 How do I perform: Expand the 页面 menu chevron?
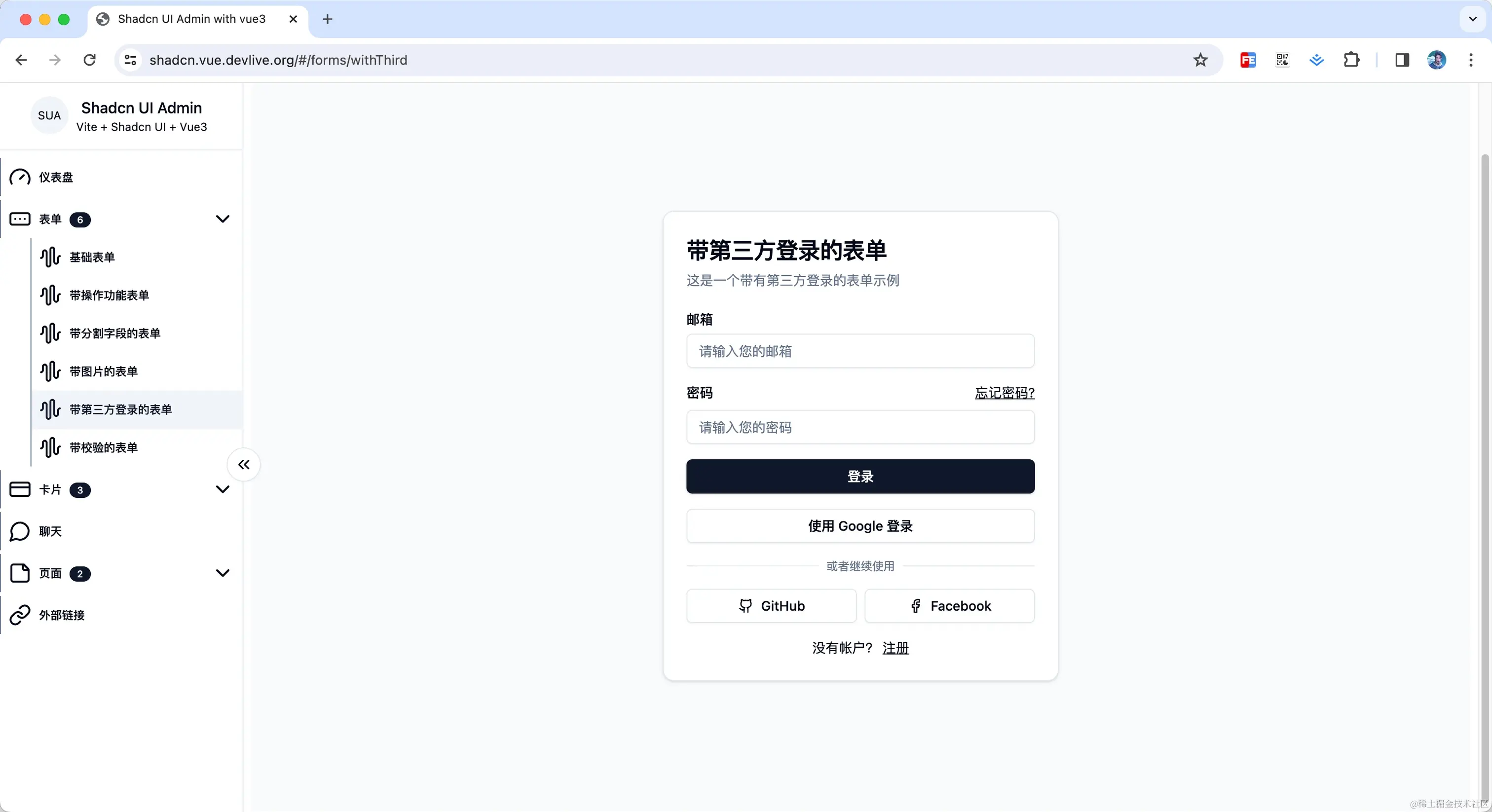point(223,573)
